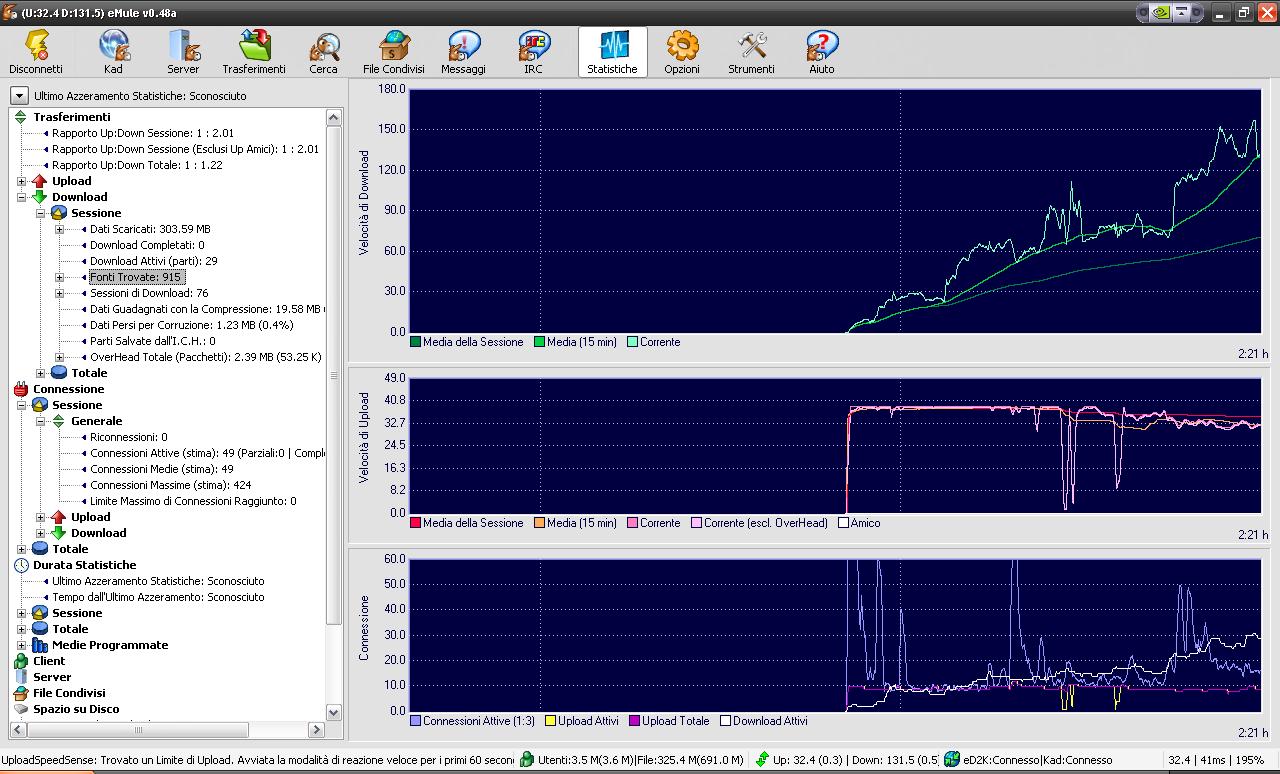The width and height of the screenshot is (1280, 774).
Task: Select the Client tree item
Action: (49, 661)
